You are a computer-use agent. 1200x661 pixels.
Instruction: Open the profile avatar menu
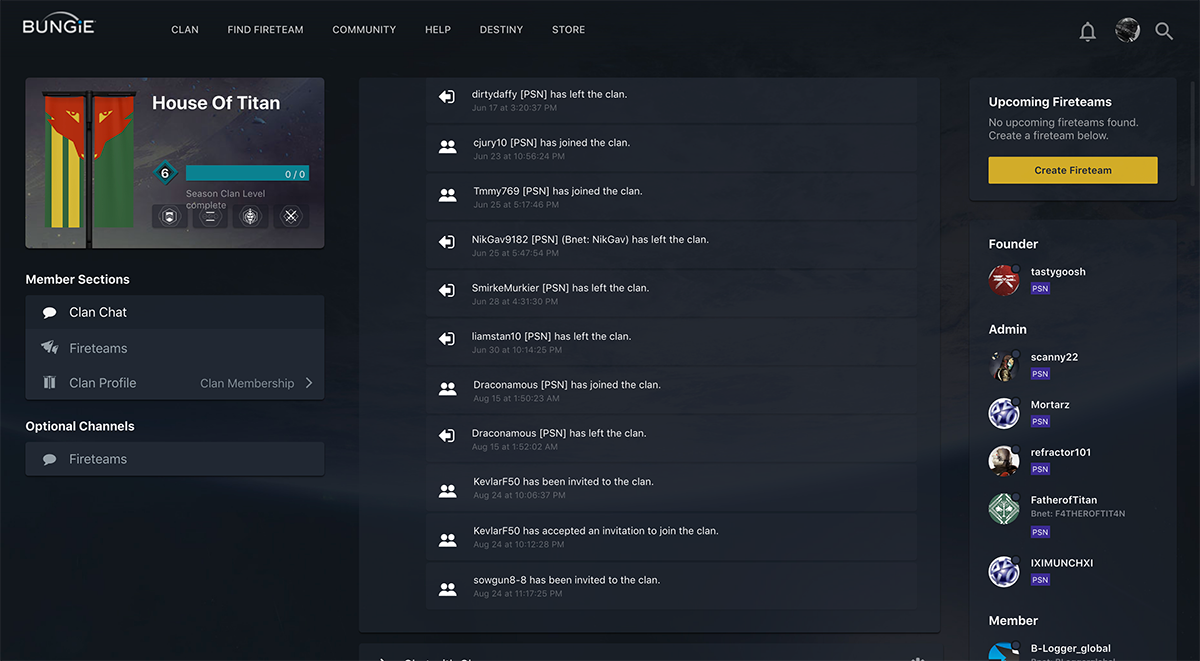pyautogui.click(x=1127, y=30)
